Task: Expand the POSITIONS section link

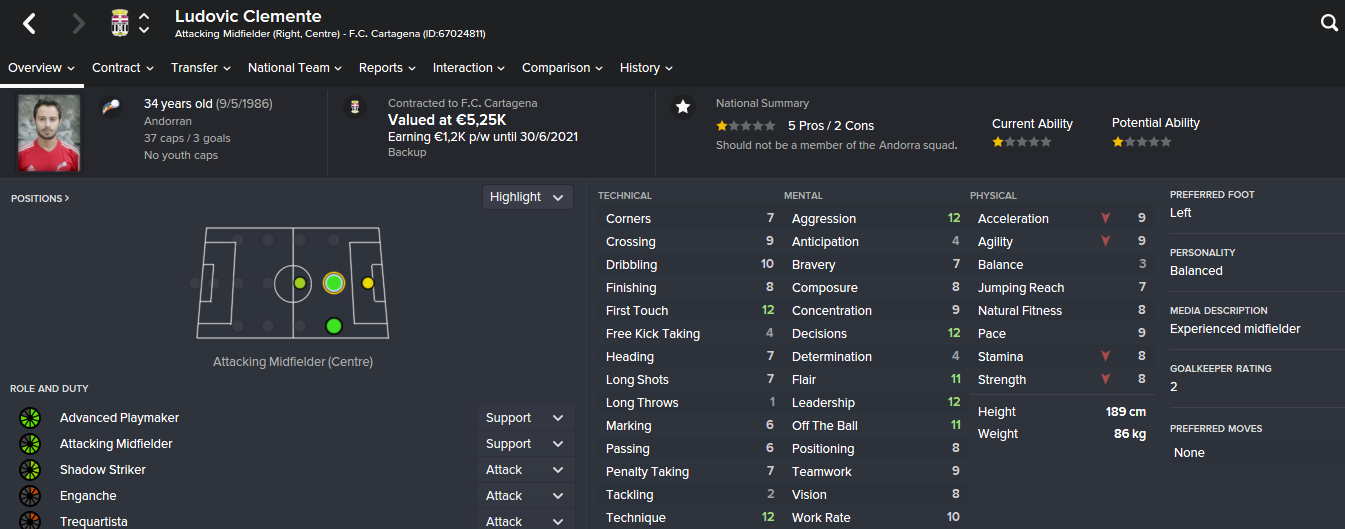Action: click(40, 198)
